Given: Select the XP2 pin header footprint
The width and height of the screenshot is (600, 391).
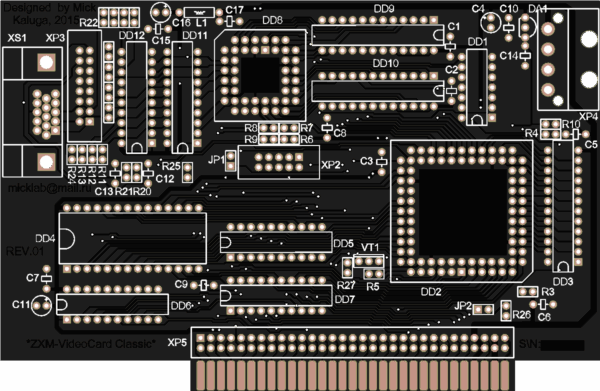Looking at the screenshot, I should click(279, 162).
